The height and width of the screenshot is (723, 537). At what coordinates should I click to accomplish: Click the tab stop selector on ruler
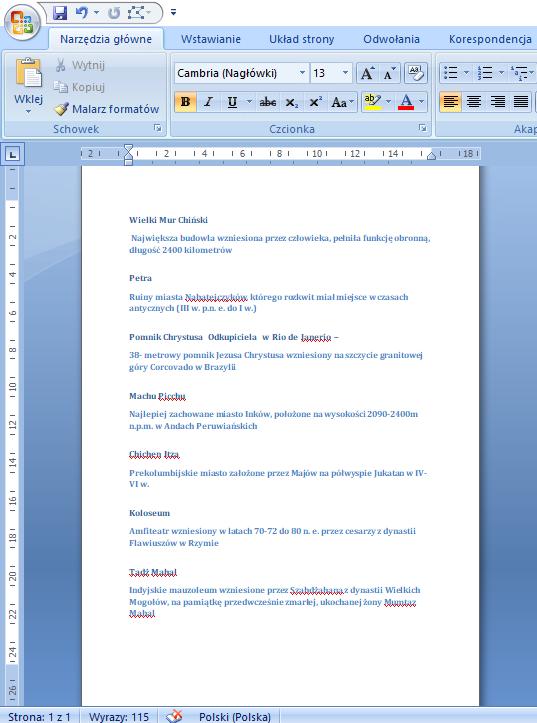pyautogui.click(x=12, y=154)
